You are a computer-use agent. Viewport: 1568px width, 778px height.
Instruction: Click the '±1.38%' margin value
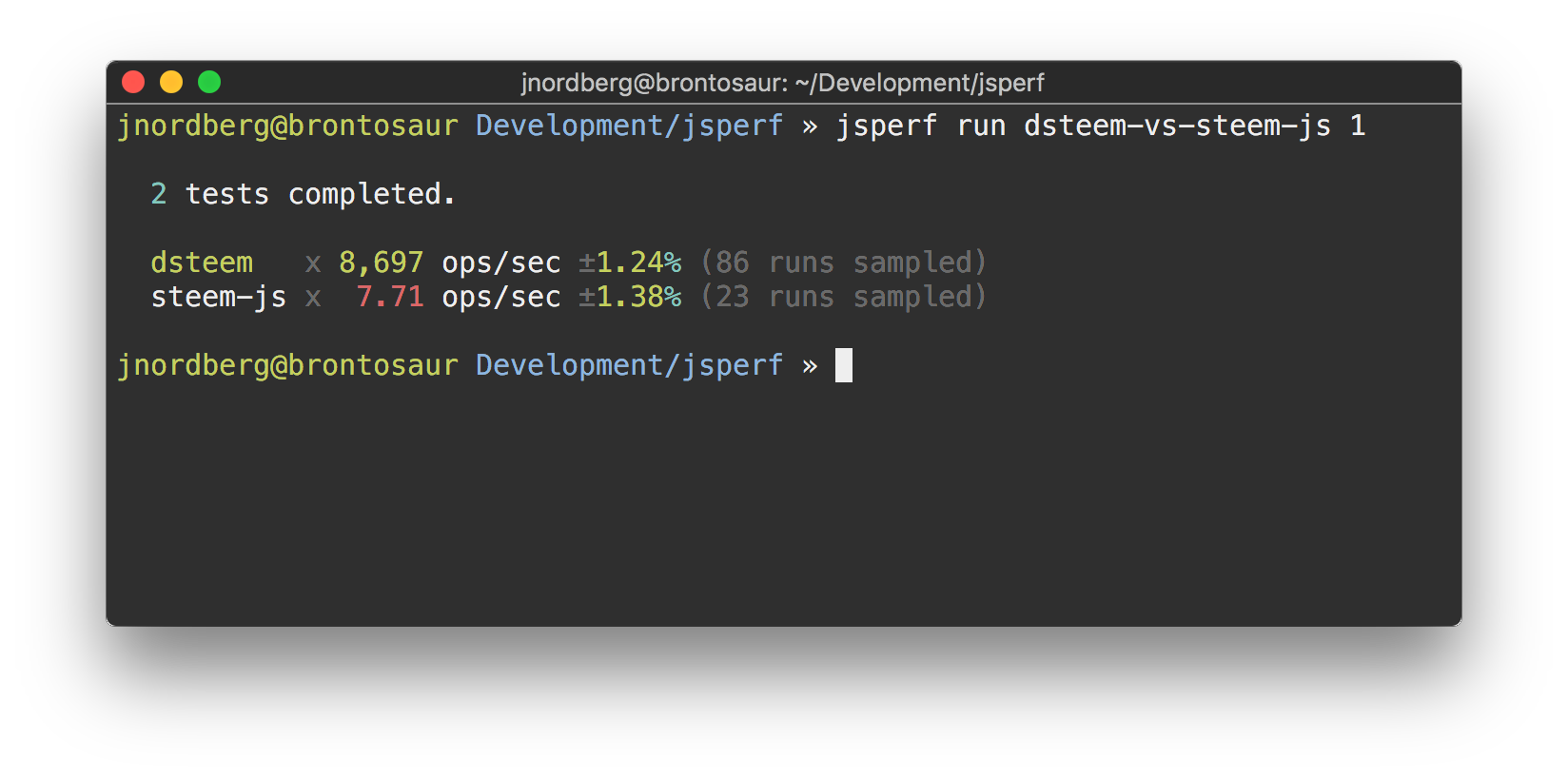630,297
